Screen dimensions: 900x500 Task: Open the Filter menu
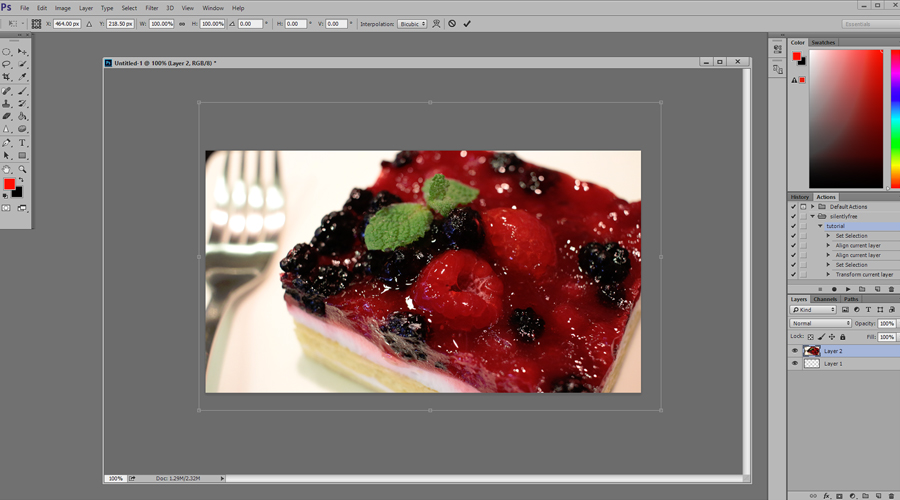point(151,8)
